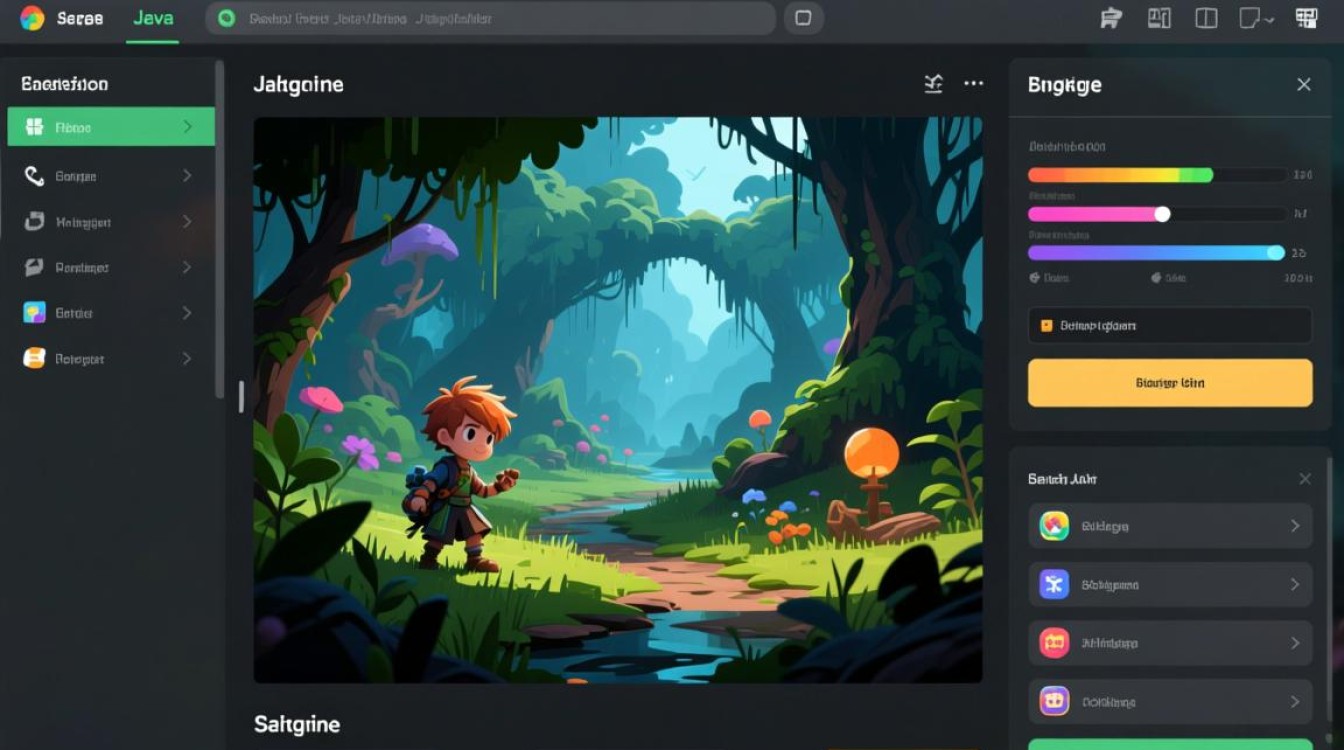The image size is (1344, 750).
Task: Click the large yellow button in the right panel
Action: click(x=1170, y=383)
